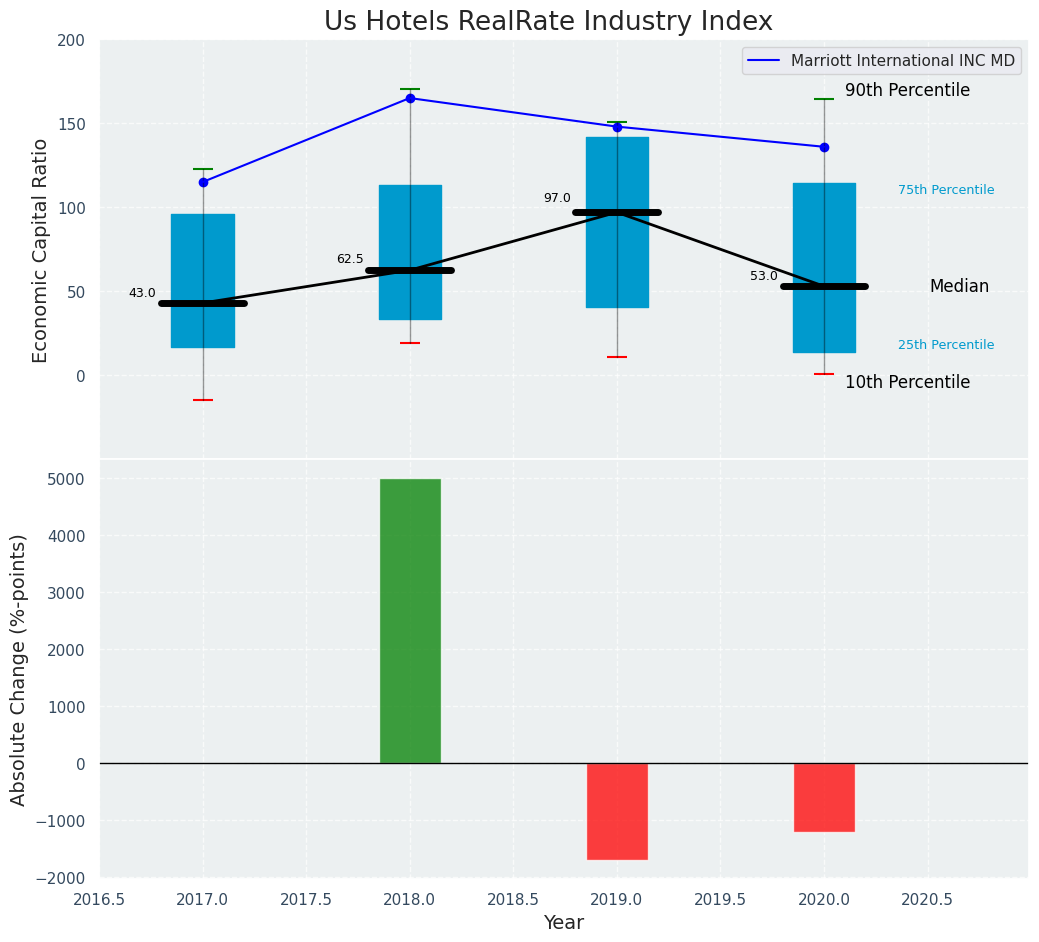Click the chart title Us Hotels RealRate
The image size is (1039, 942).
(x=548, y=22)
